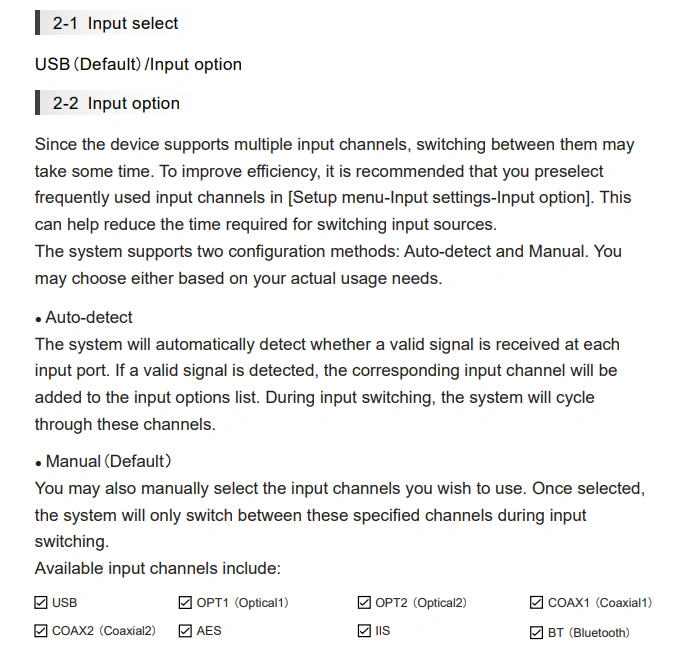Image resolution: width=679 pixels, height=656 pixels.
Task: Toggle the AES input checkbox
Action: pyautogui.click(x=185, y=631)
